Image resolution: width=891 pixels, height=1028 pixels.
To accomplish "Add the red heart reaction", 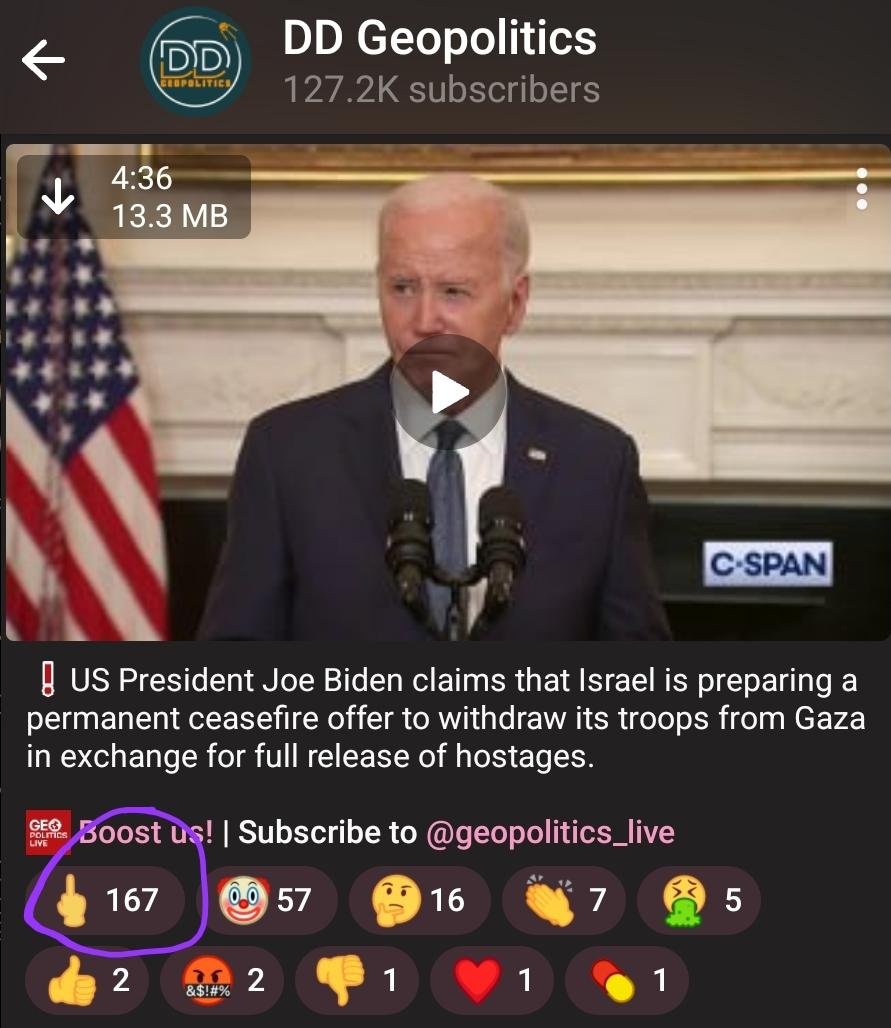I will [492, 980].
